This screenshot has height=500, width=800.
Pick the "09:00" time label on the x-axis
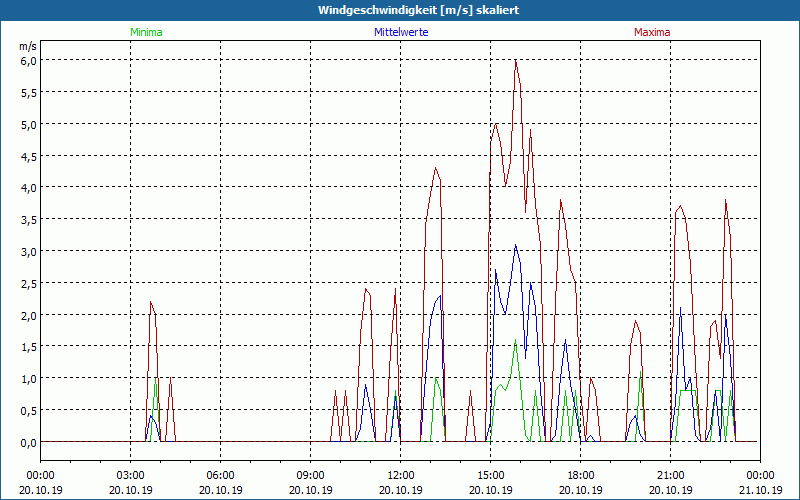[x=310, y=475]
